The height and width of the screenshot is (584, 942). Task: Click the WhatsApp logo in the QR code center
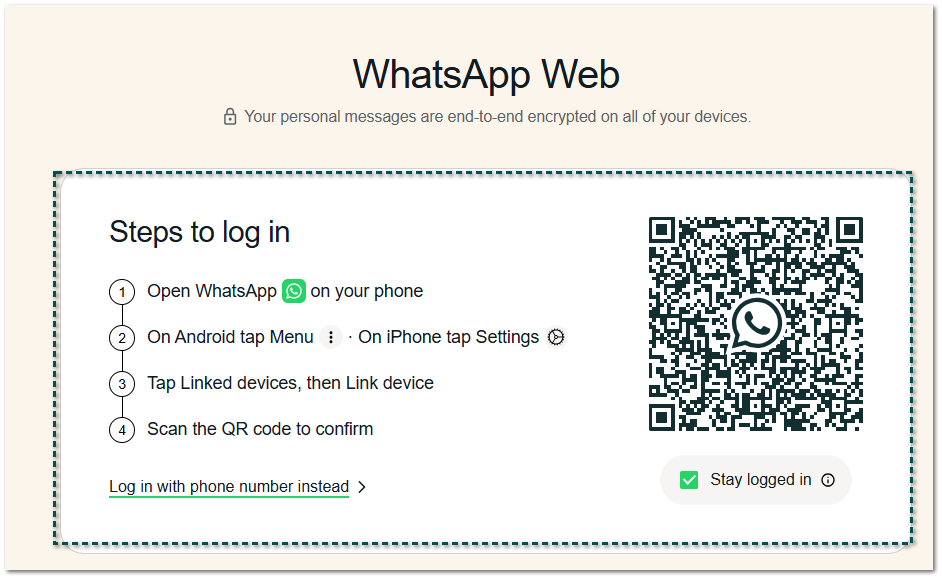(x=756, y=324)
